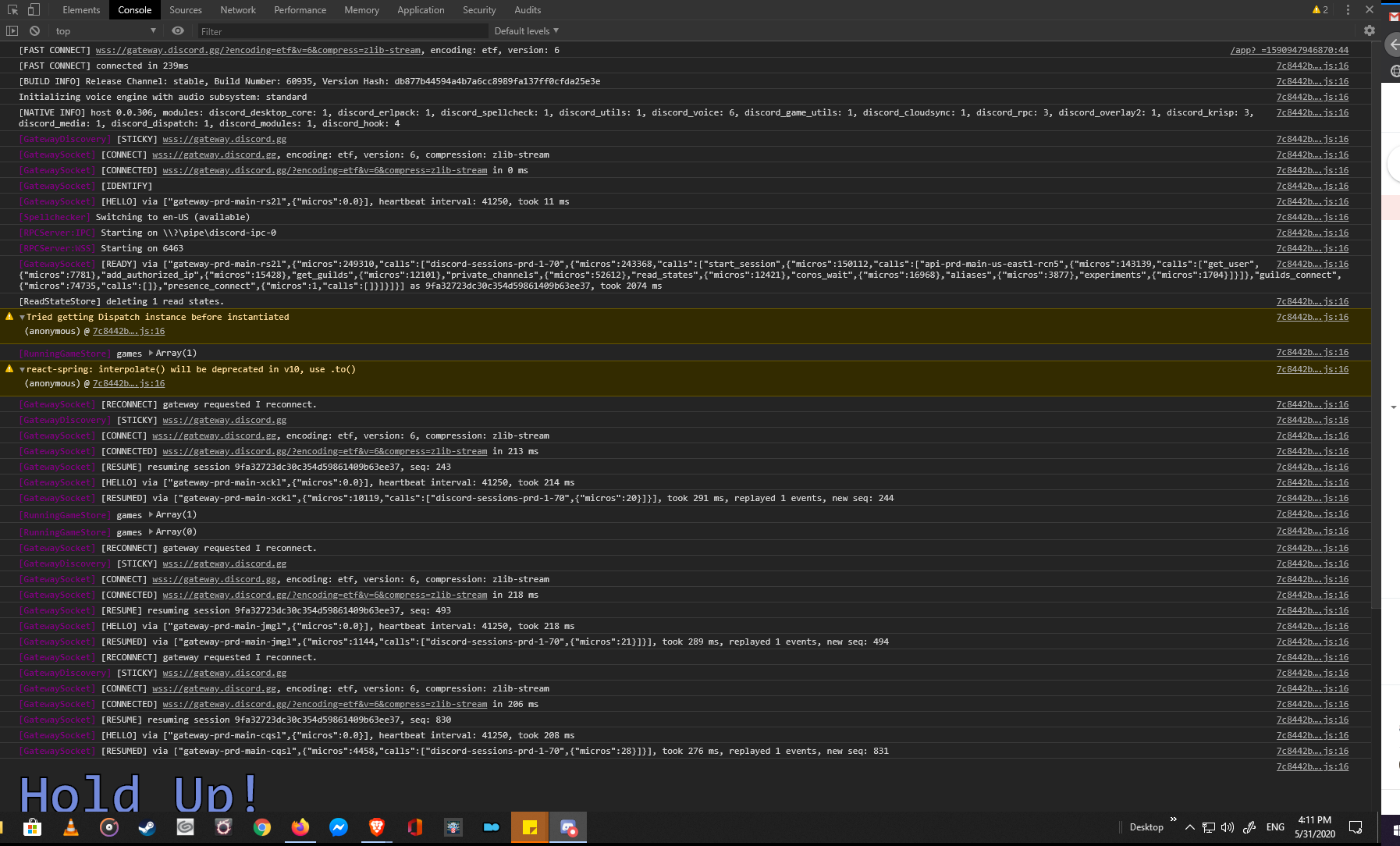The image size is (1400, 846).
Task: Open the Security tab
Action: (x=479, y=10)
